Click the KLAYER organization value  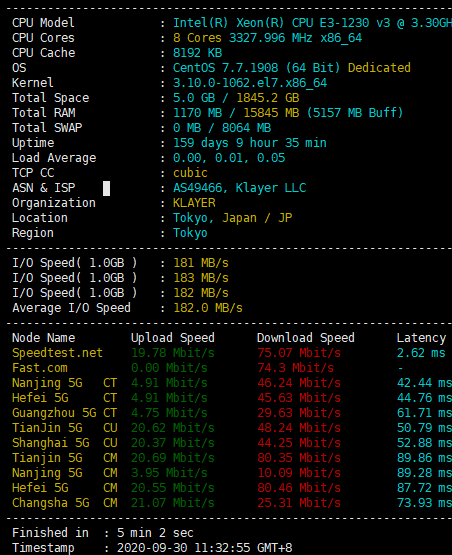pyautogui.click(x=194, y=203)
